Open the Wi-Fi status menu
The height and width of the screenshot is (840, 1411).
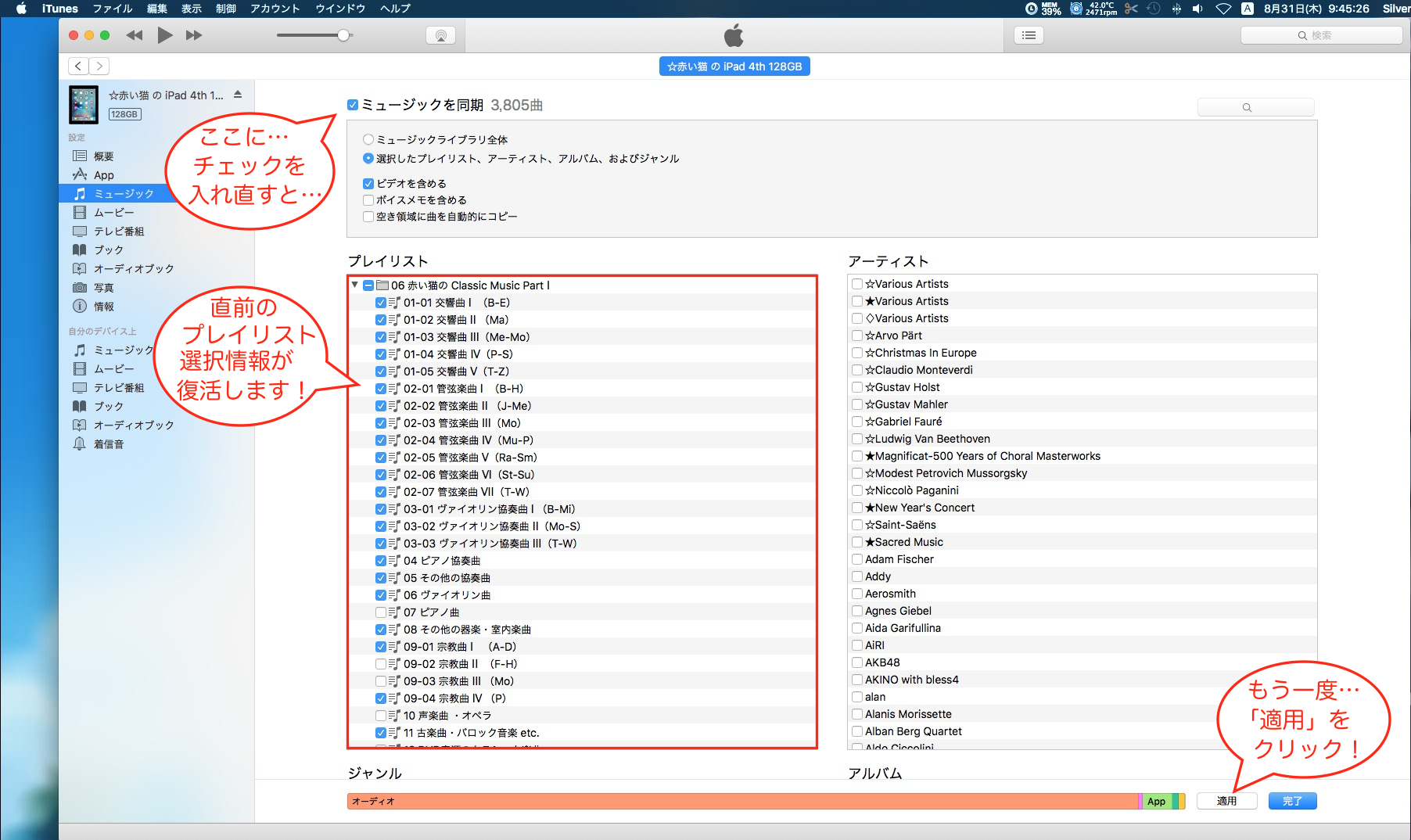(1223, 9)
